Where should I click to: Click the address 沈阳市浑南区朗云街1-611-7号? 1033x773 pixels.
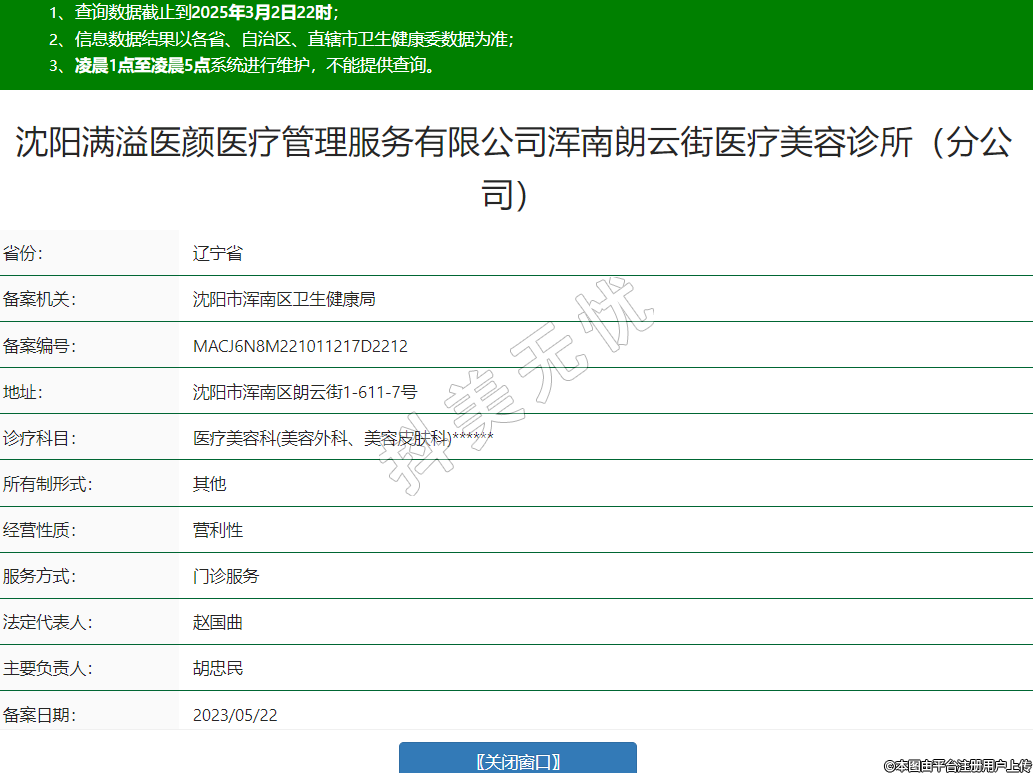[x=305, y=393]
